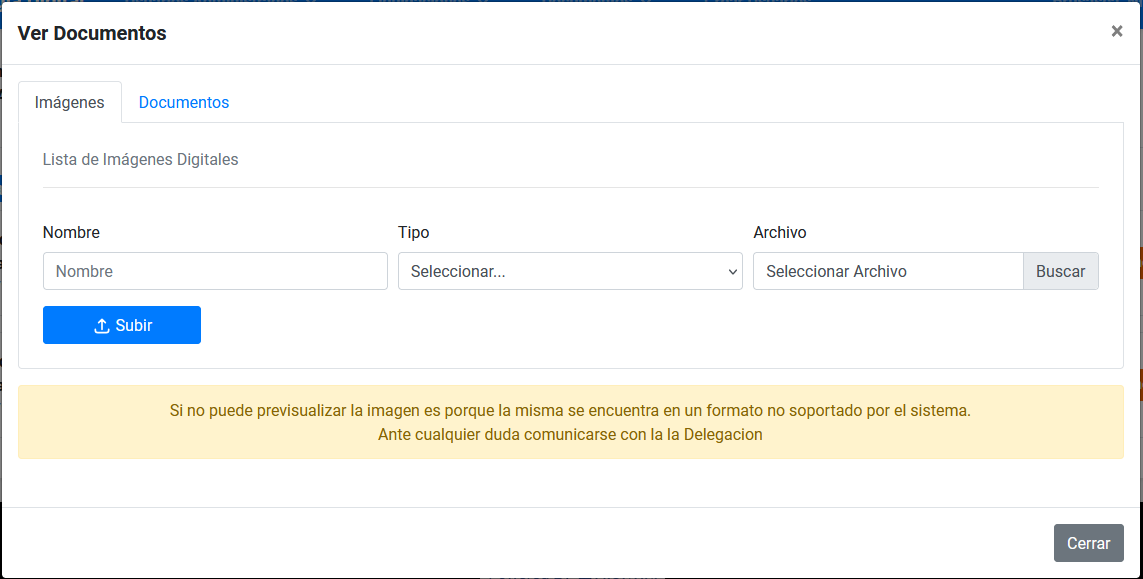Click the Nombre field label
The width and height of the screenshot is (1143, 579).
71,232
